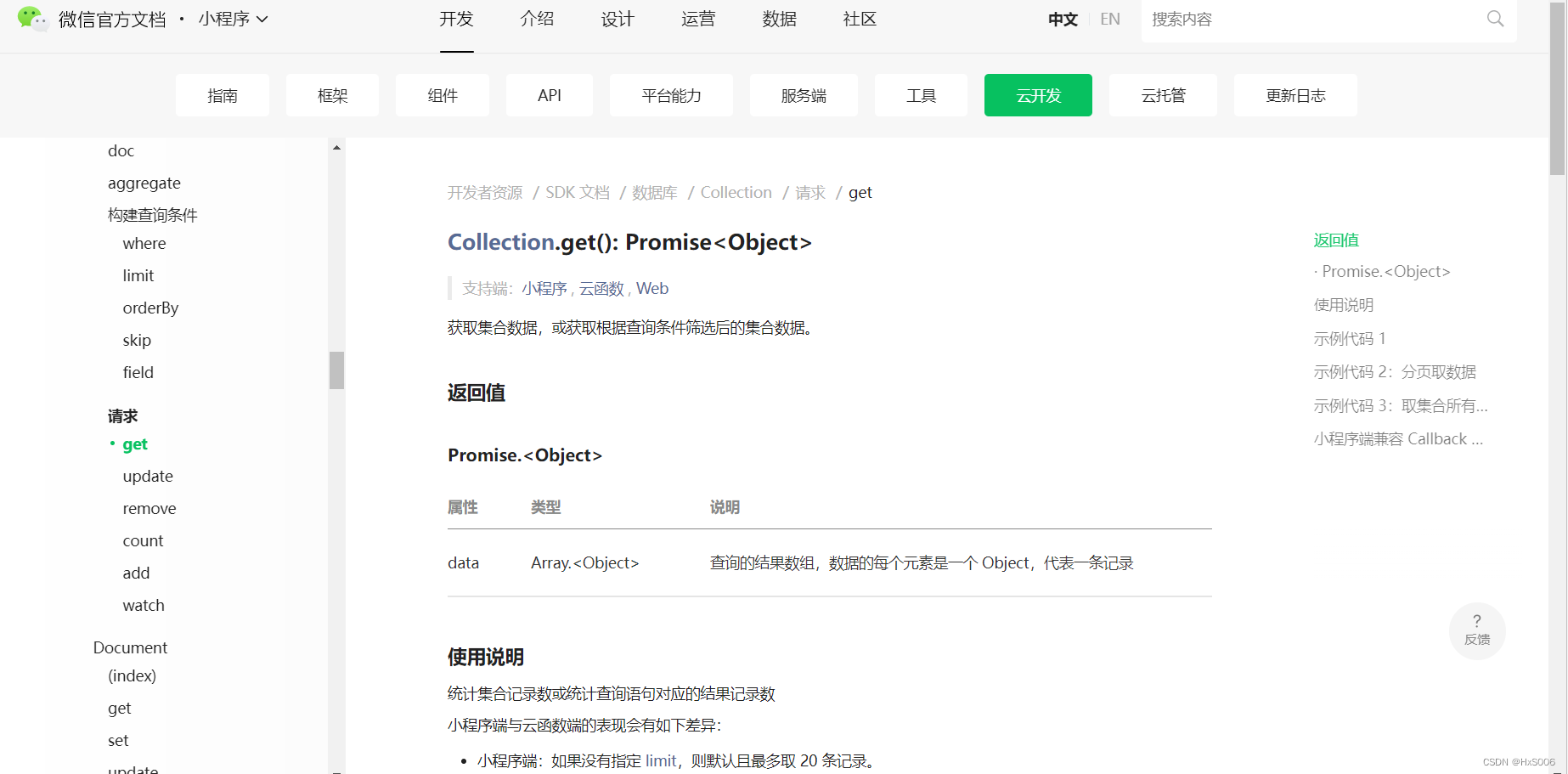Open doc in the sidebar
The height and width of the screenshot is (774, 1568).
(121, 150)
